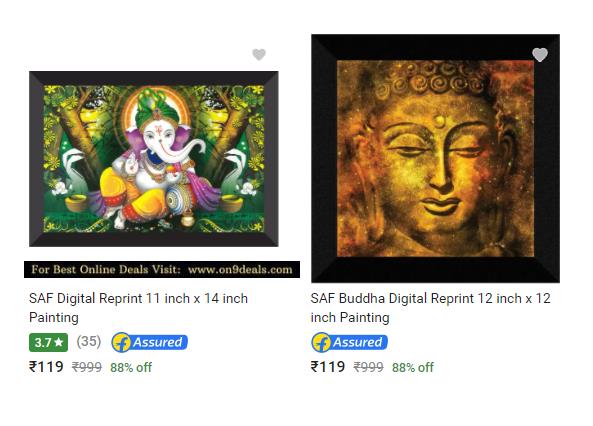Viewport: 593px width, 426px height.
Task: Open SAF Digital Reprint 11 inch title
Action: point(138,308)
